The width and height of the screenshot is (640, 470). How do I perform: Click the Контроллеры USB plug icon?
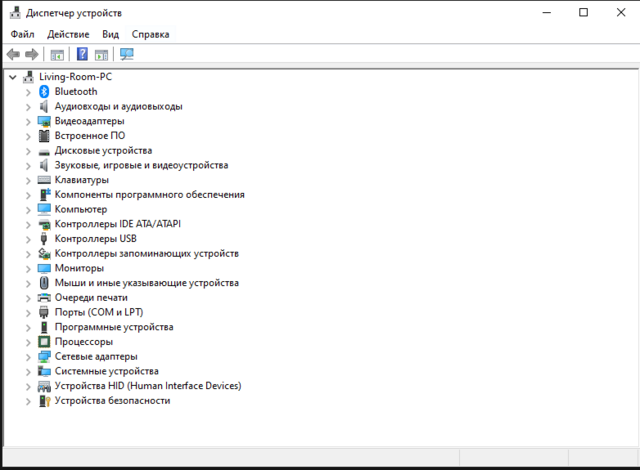point(44,239)
